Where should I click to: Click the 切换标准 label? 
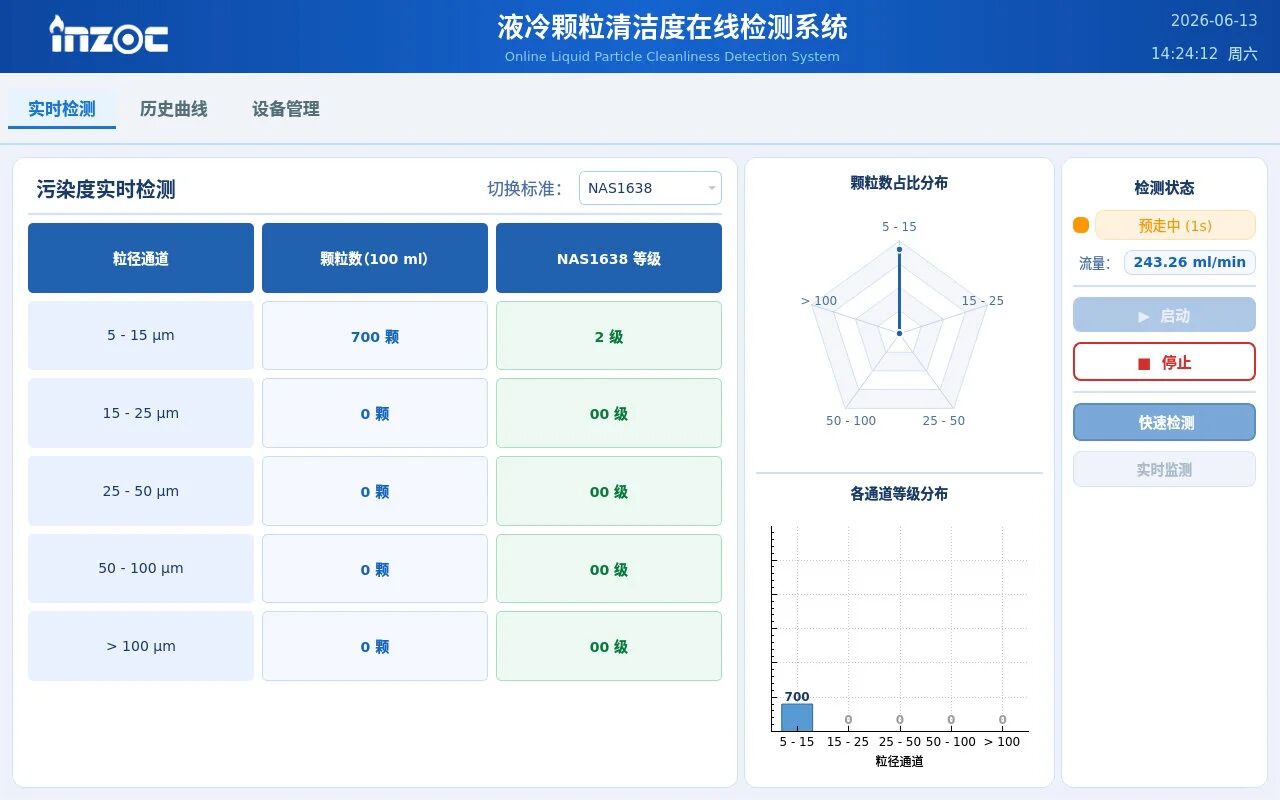pos(525,188)
